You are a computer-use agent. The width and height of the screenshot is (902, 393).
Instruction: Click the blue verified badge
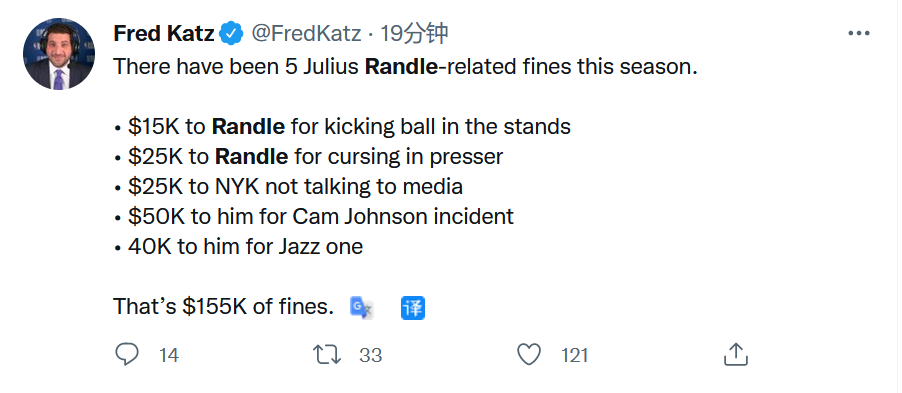[x=232, y=34]
